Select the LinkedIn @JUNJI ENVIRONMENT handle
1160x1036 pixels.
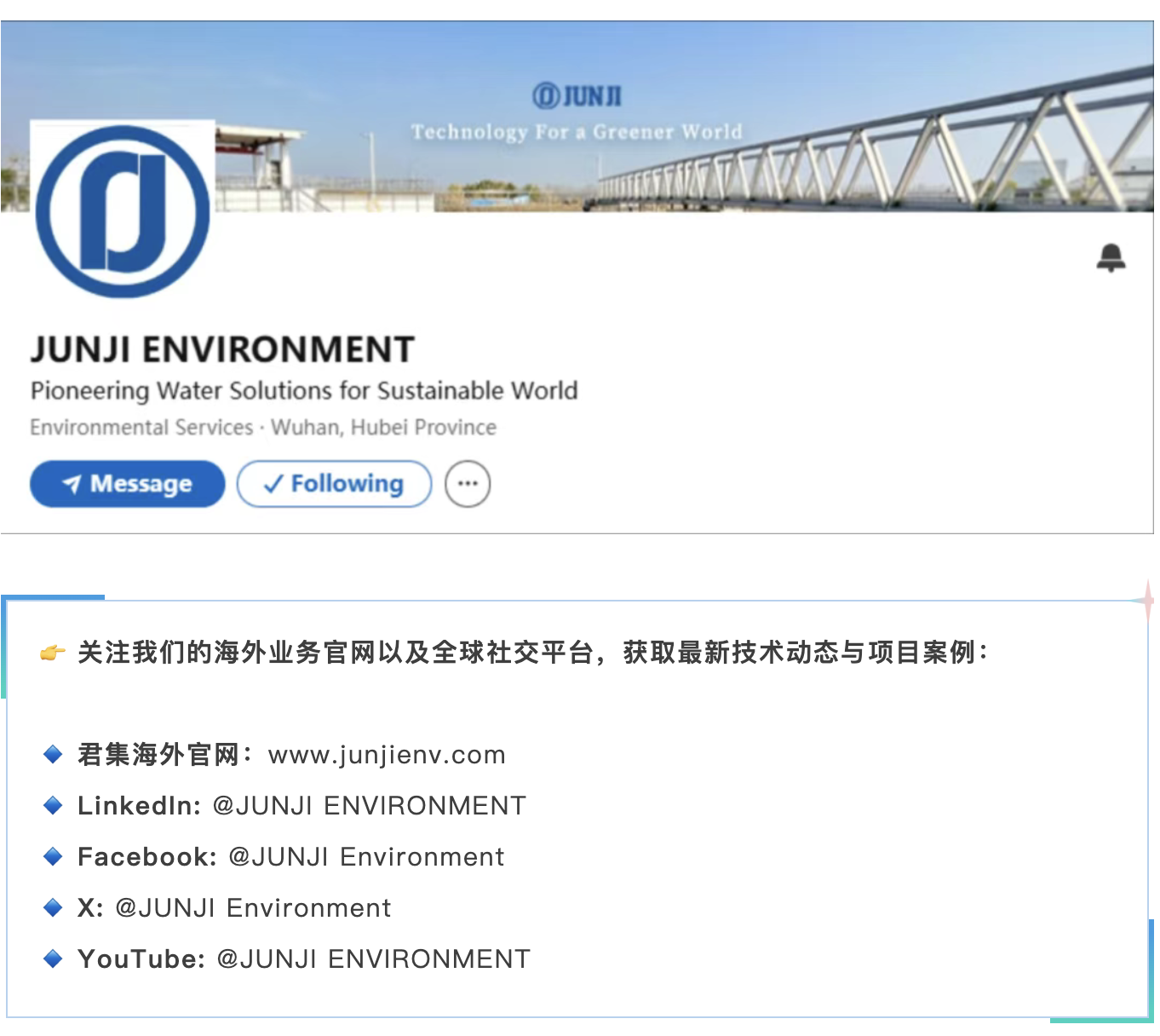pos(369,806)
